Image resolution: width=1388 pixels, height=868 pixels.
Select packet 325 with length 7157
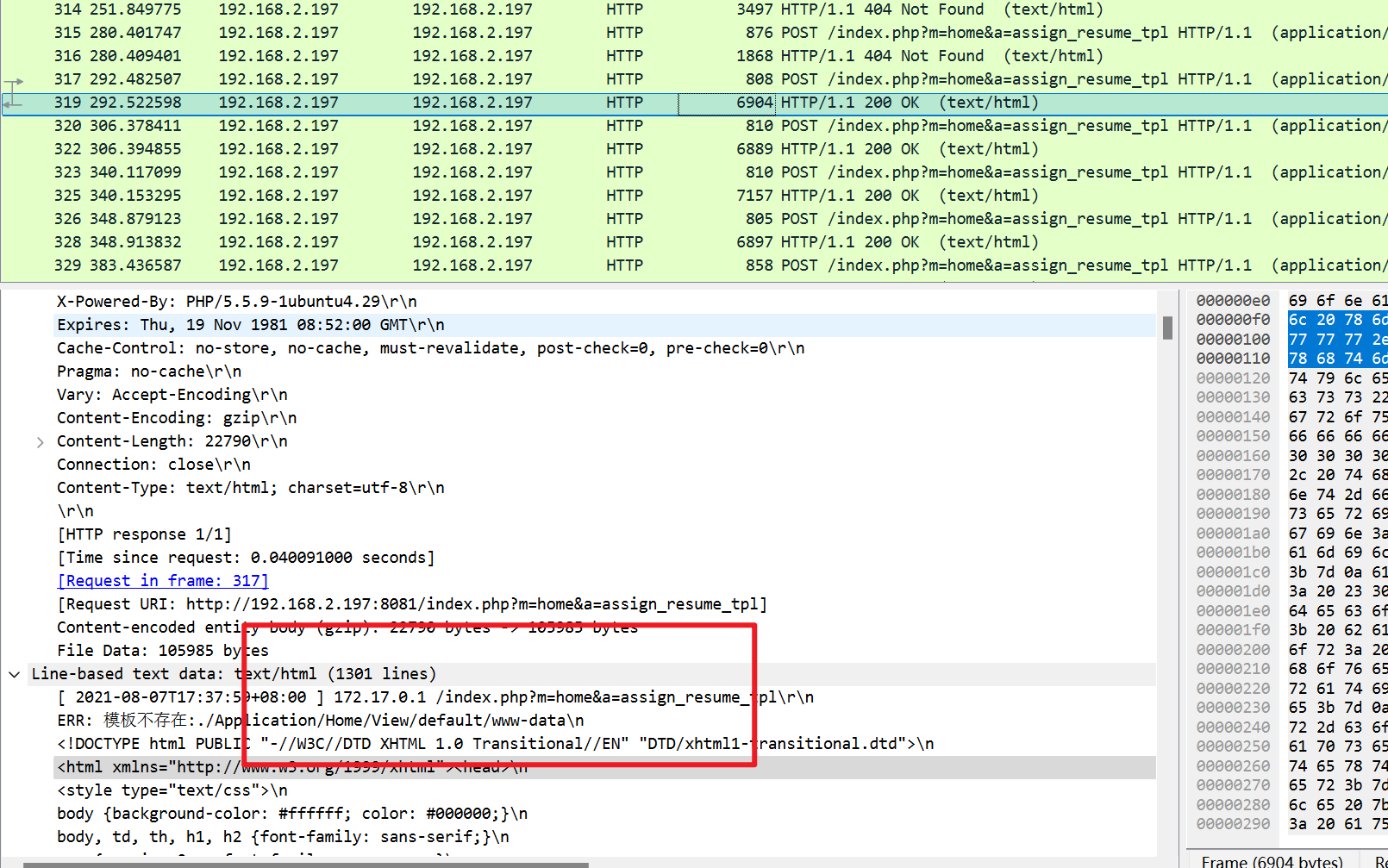[x=694, y=196]
